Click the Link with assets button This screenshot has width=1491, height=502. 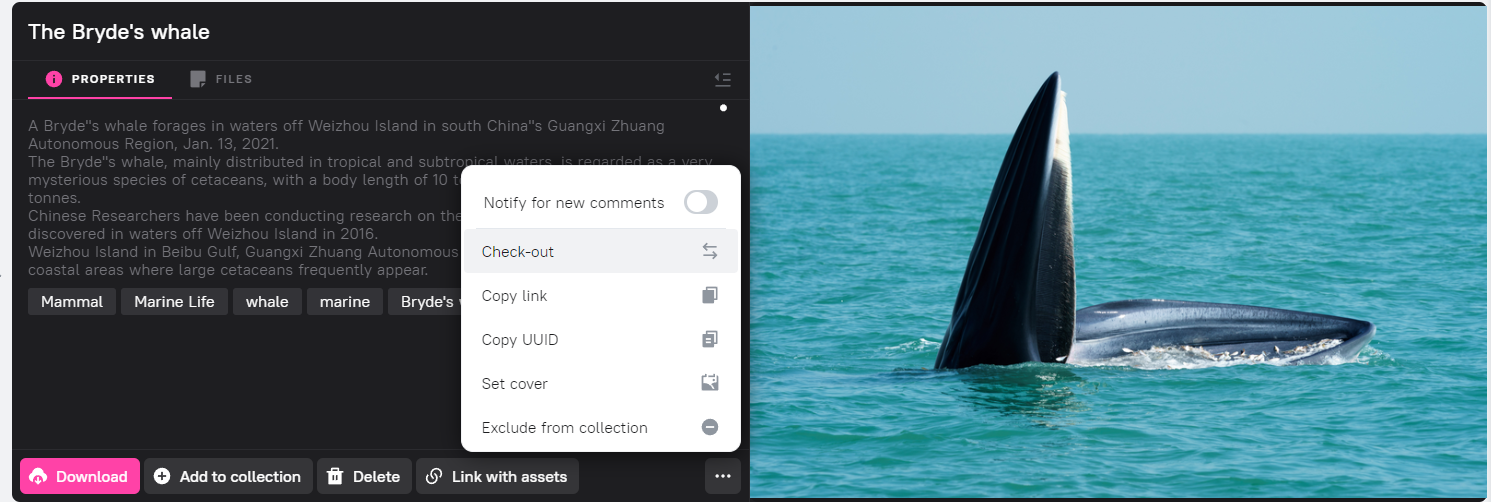pos(497,477)
